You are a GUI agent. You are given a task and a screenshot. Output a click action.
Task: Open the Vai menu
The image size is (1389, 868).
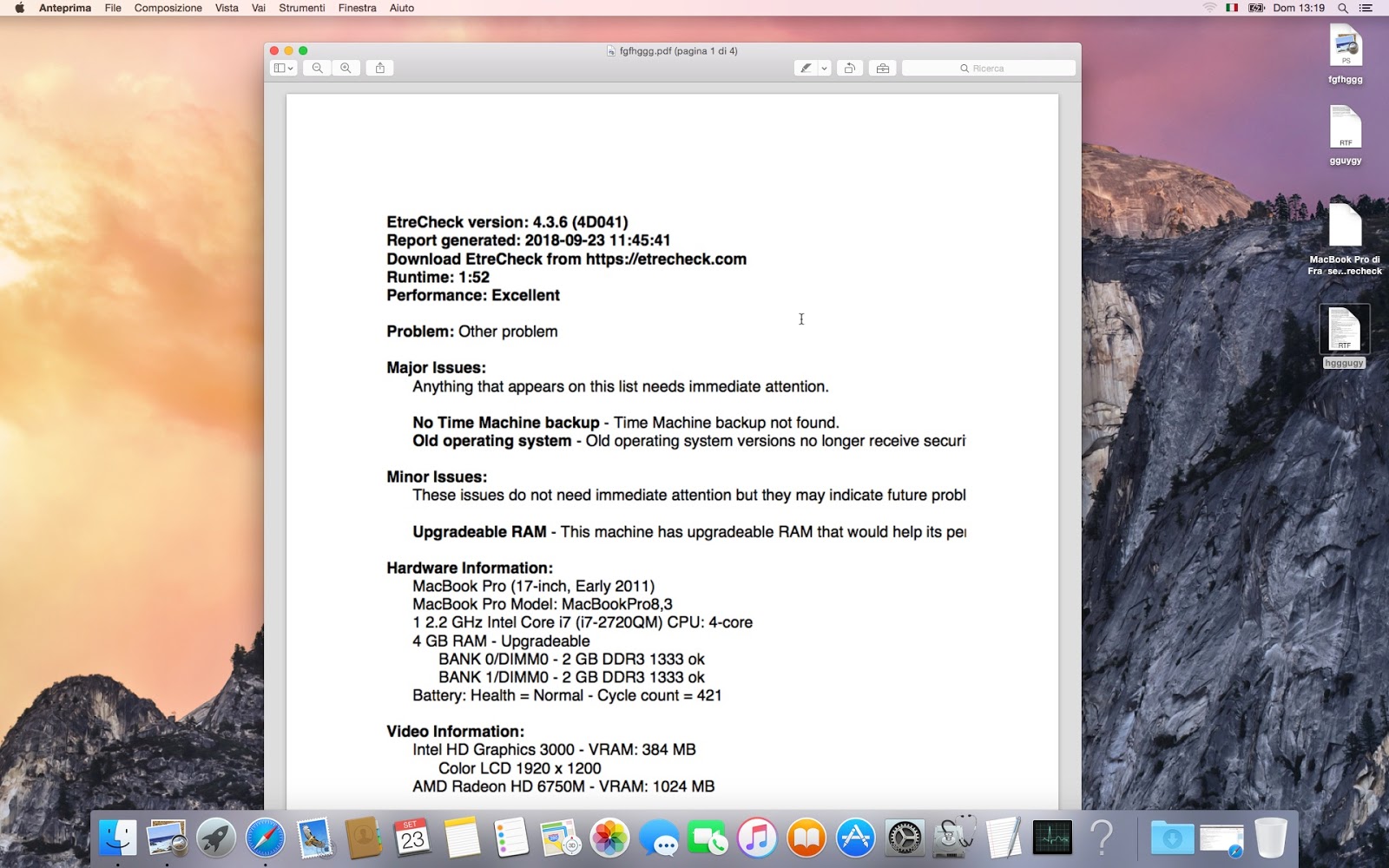[259, 8]
